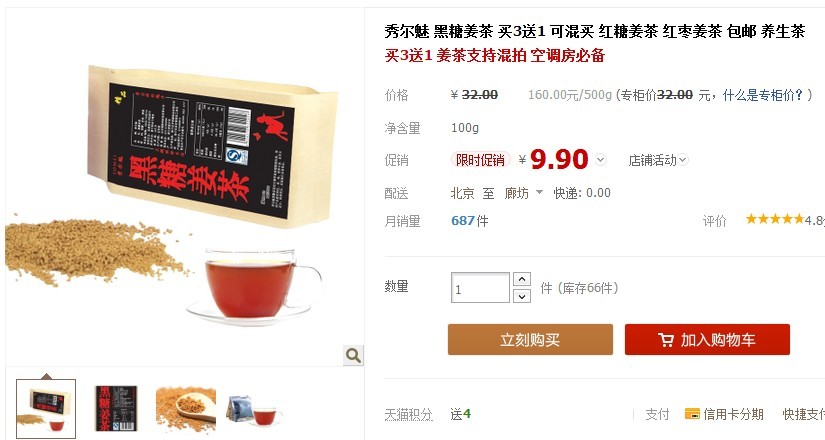825x440 pixels.
Task: Click the 加入购物车 add to cart button
Action: 707,339
